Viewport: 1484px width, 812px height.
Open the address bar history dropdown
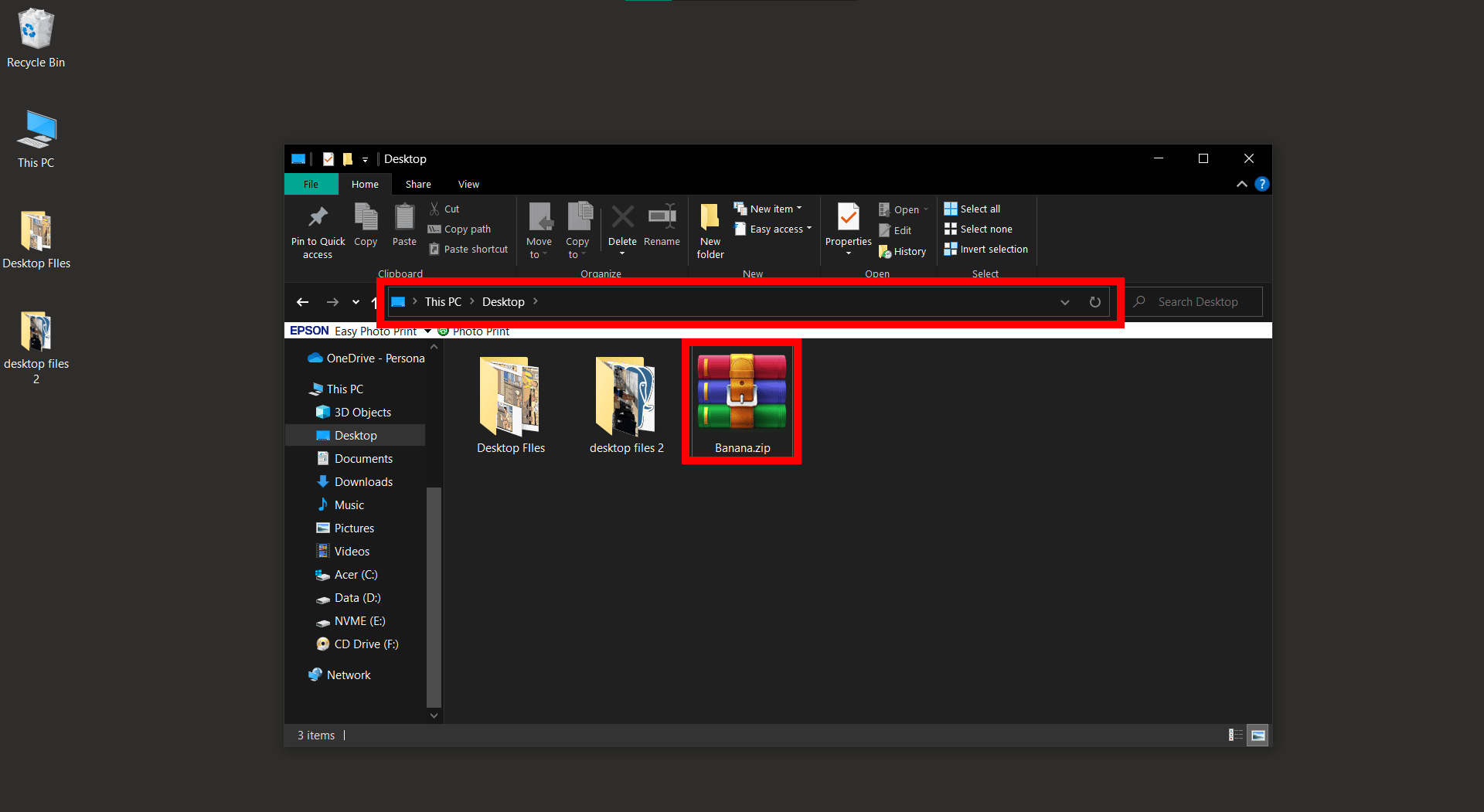pos(1064,302)
